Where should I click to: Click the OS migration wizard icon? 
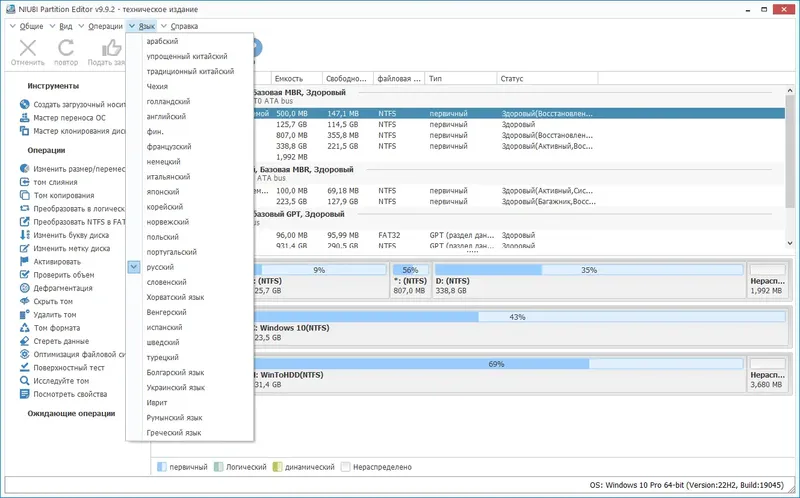coord(24,117)
